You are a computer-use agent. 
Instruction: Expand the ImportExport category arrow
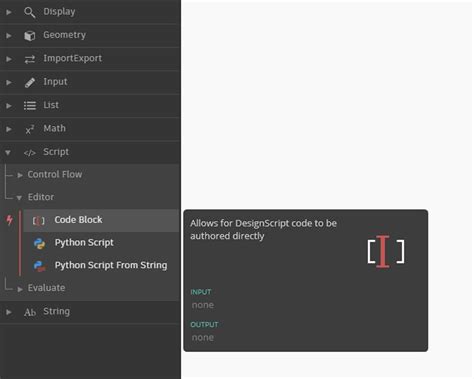click(x=9, y=59)
